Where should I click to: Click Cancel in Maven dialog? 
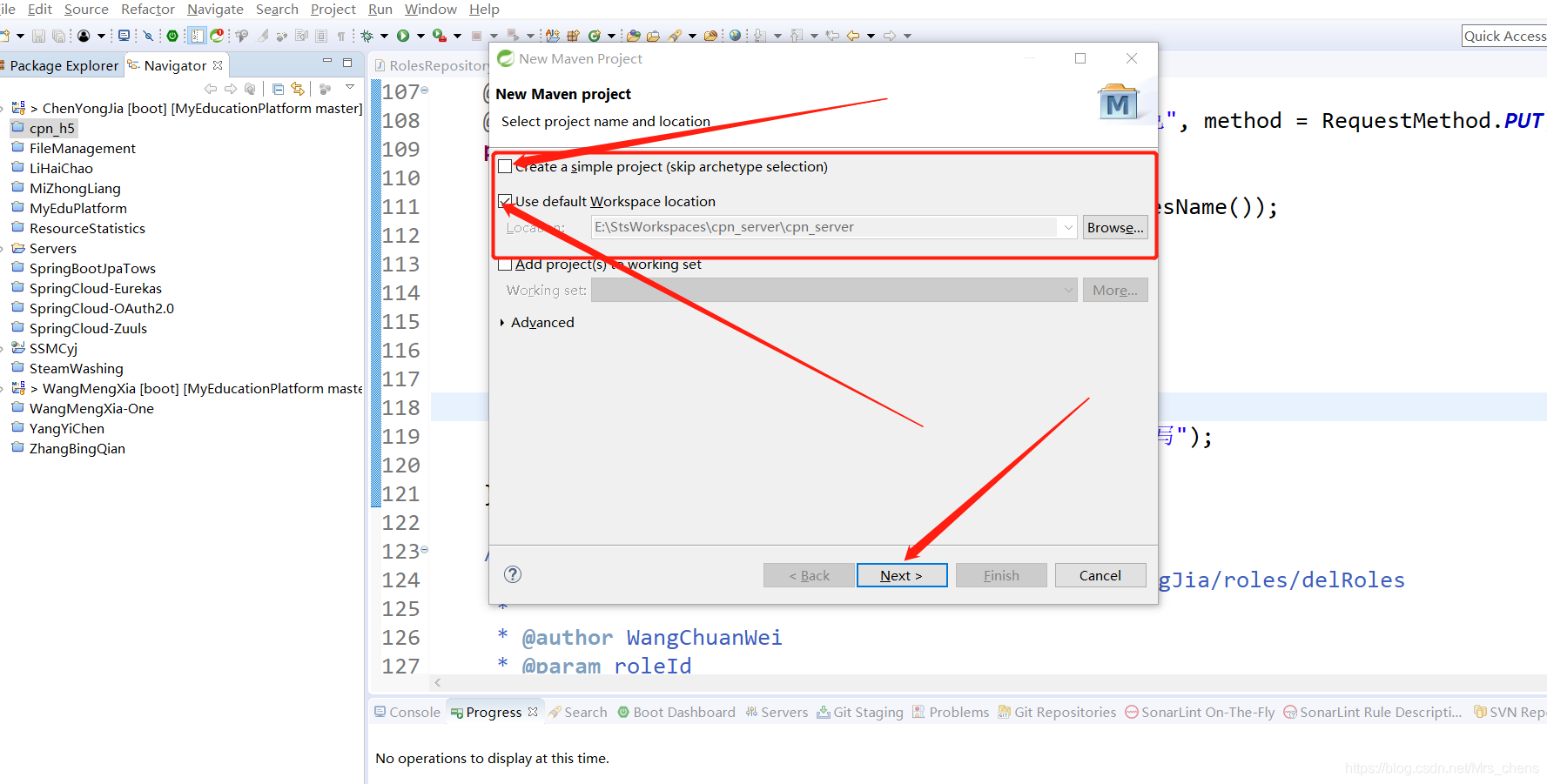(x=1100, y=575)
